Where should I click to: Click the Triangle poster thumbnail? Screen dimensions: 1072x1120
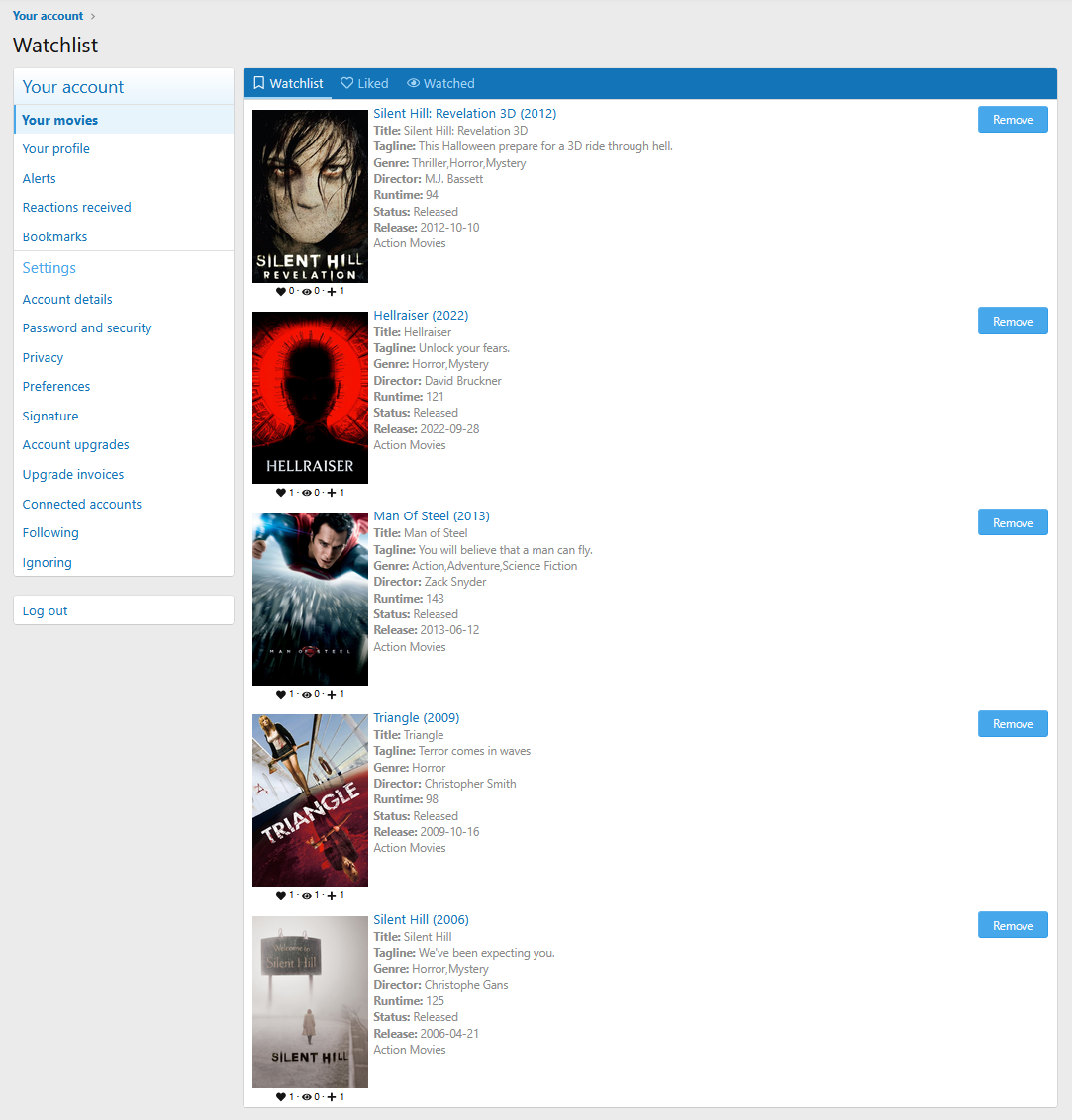[310, 800]
